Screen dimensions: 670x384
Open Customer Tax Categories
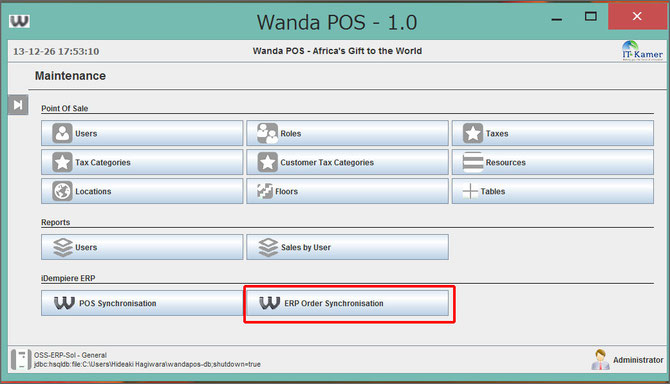coord(347,162)
